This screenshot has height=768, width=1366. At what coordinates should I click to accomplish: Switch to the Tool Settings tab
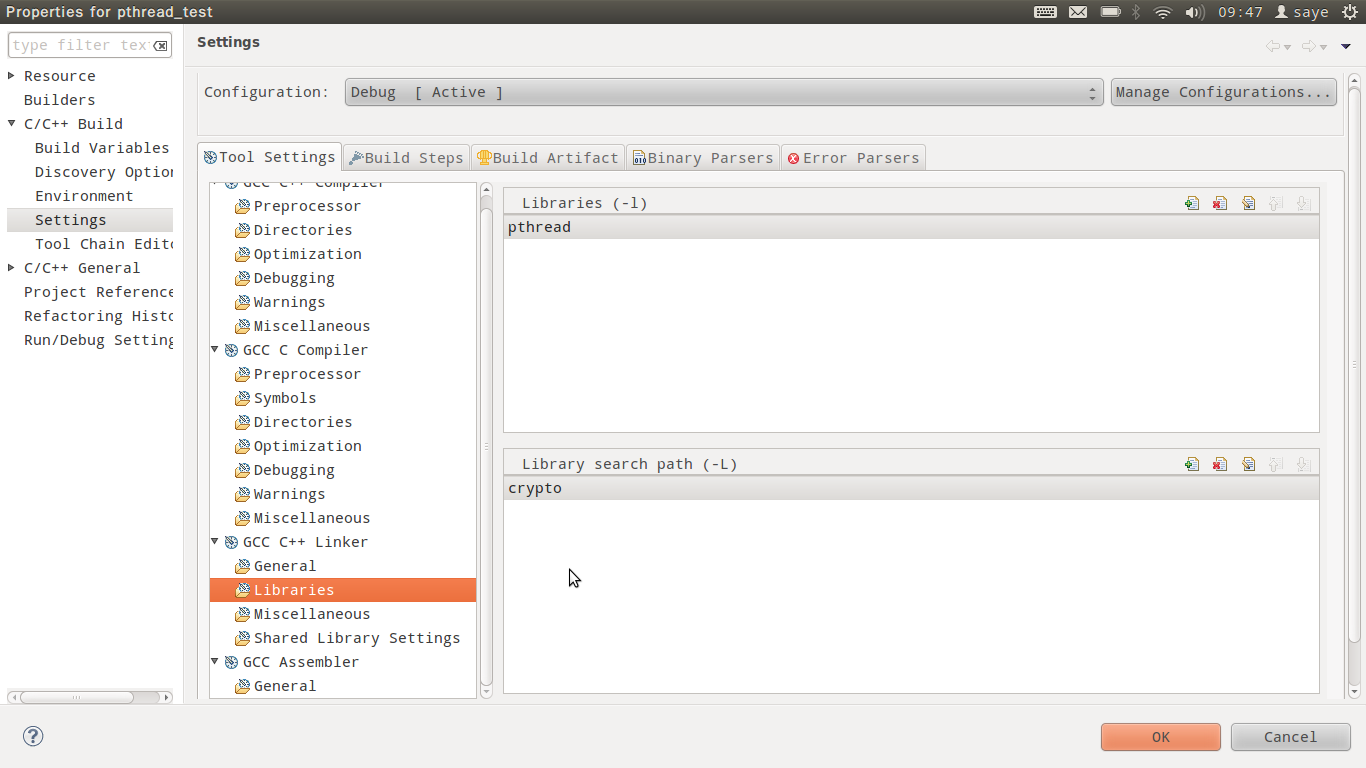269,157
